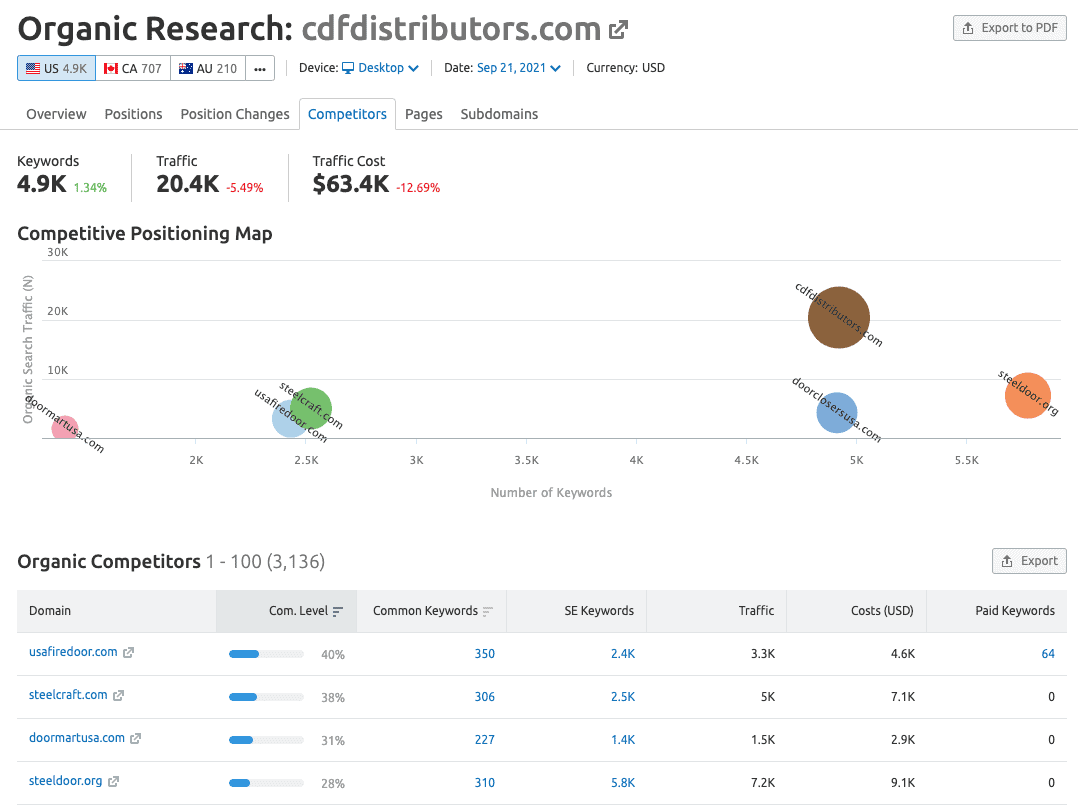Open the steeldoor.org domain link
1078x809 pixels.
tap(65, 781)
